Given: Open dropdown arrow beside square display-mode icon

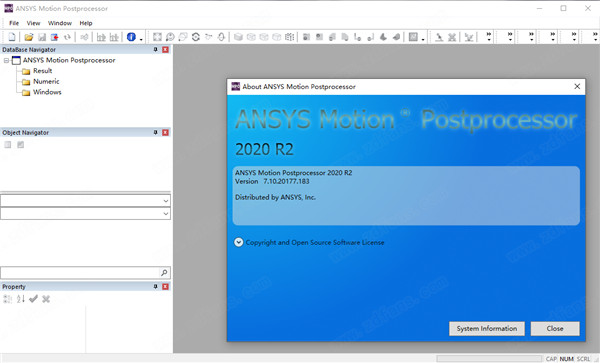Looking at the screenshot, I should pyautogui.click(x=423, y=39).
